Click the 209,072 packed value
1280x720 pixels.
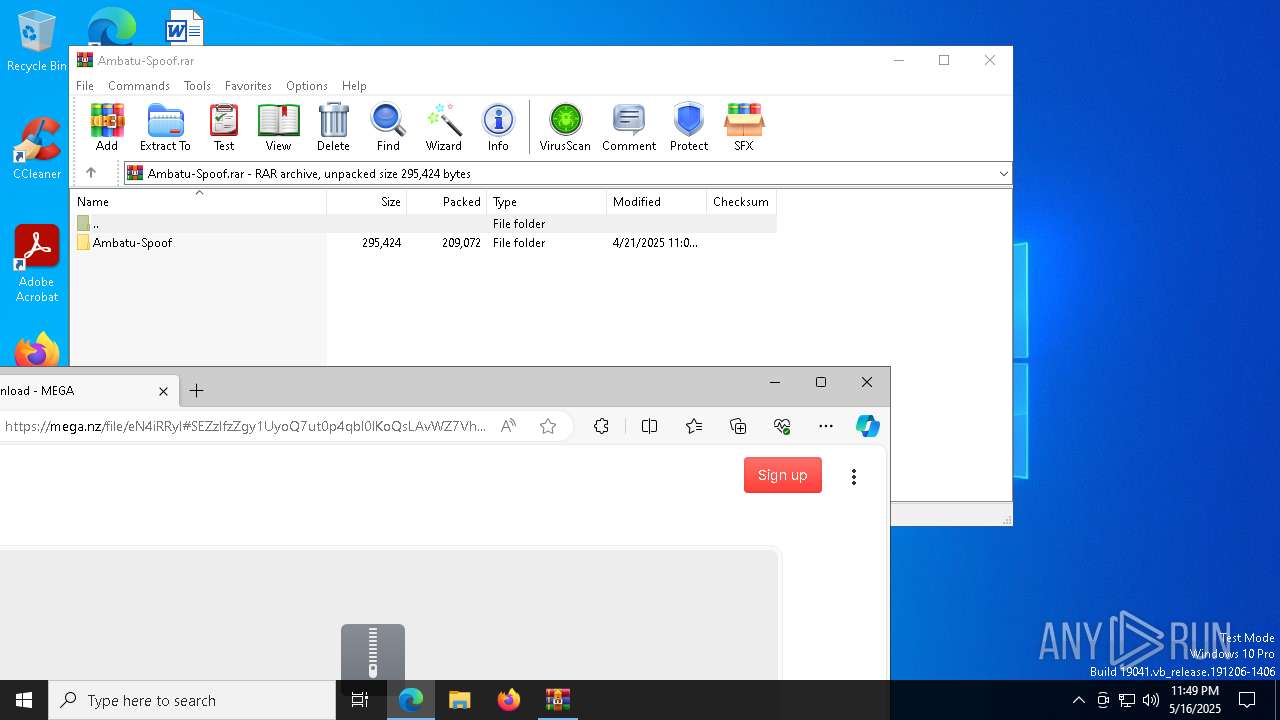coord(461,243)
